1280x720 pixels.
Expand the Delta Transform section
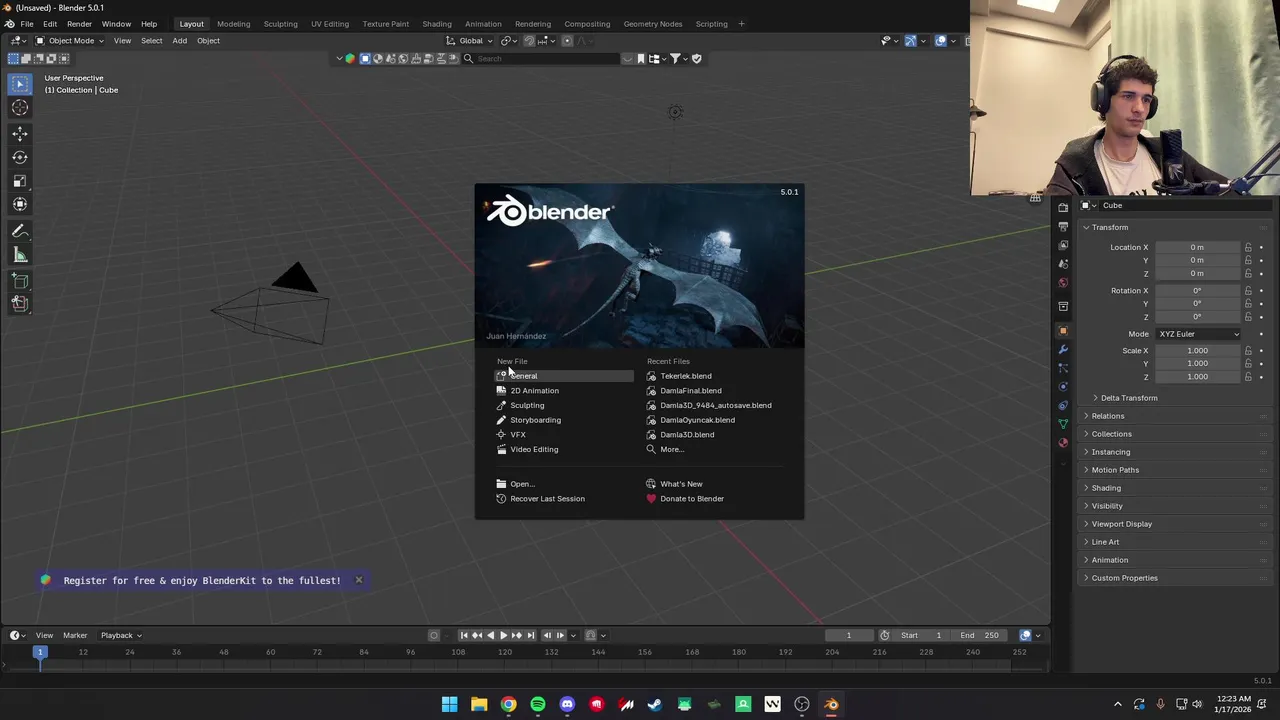(x=1128, y=398)
